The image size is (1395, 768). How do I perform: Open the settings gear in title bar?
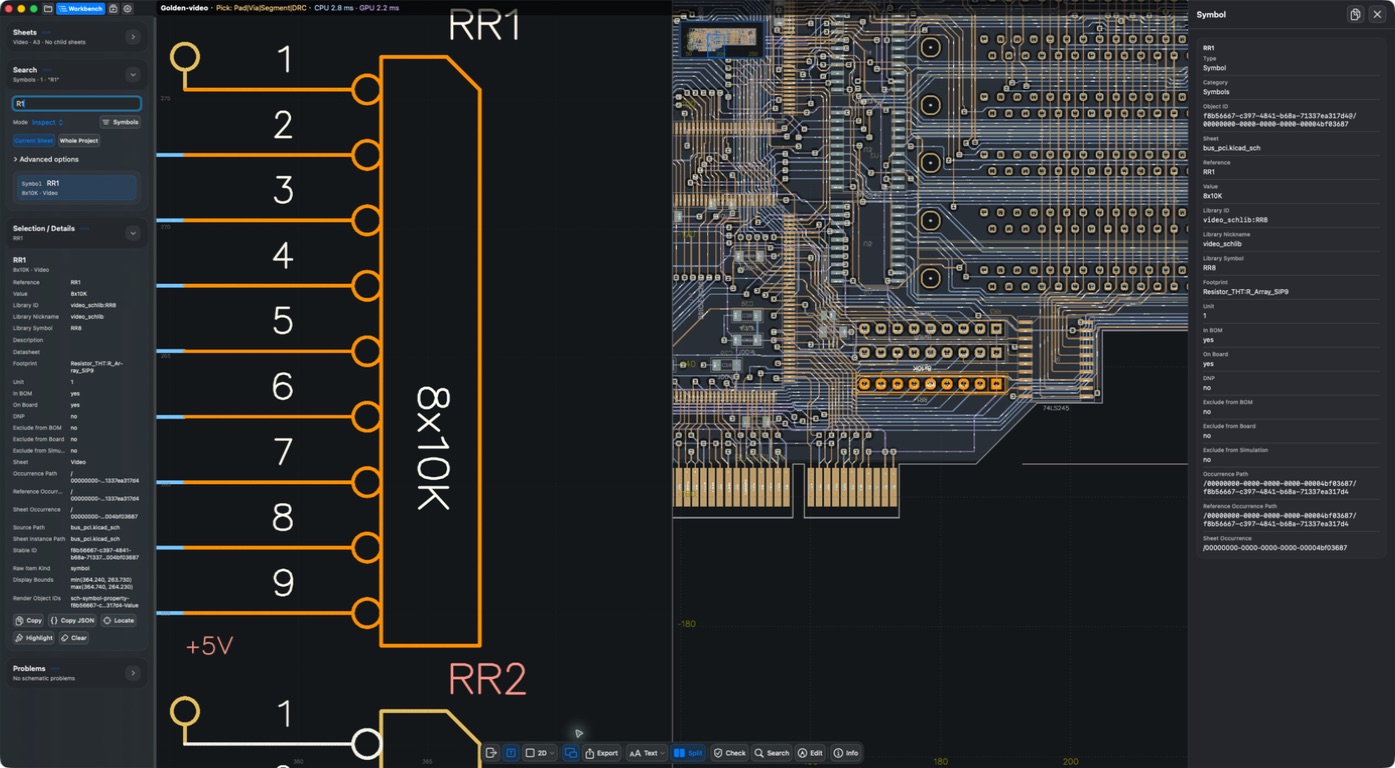[x=127, y=8]
